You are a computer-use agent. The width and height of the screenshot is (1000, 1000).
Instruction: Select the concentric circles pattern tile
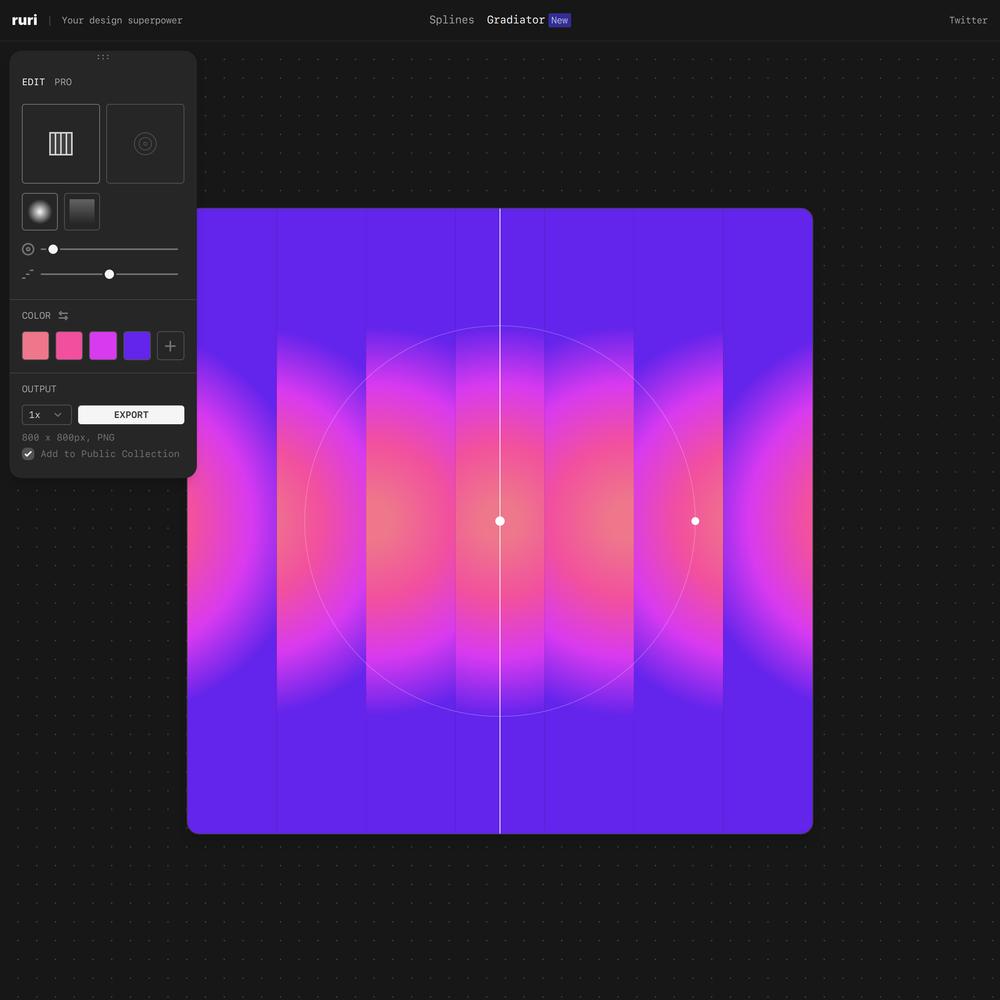(145, 144)
